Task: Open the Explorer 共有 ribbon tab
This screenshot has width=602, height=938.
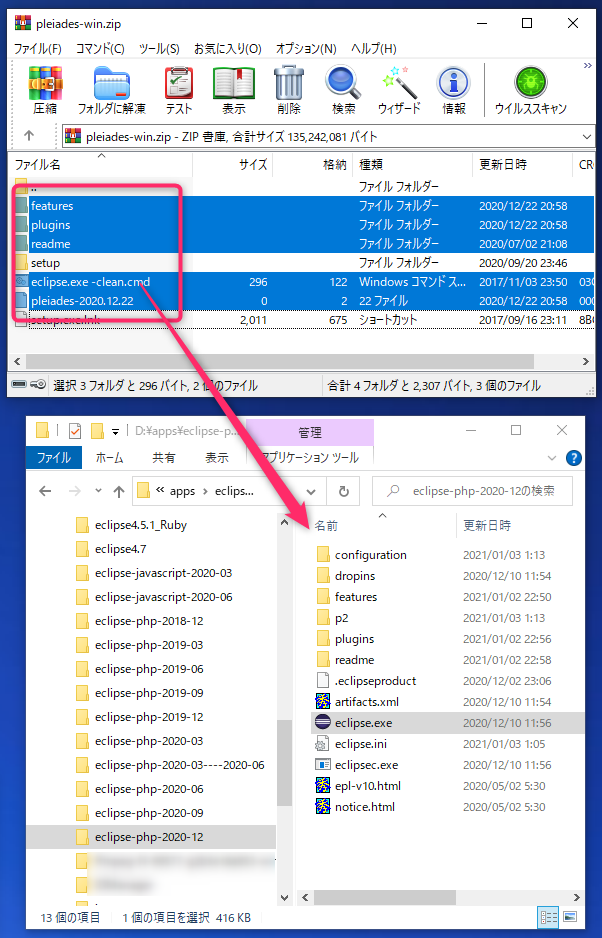Action: 163,458
